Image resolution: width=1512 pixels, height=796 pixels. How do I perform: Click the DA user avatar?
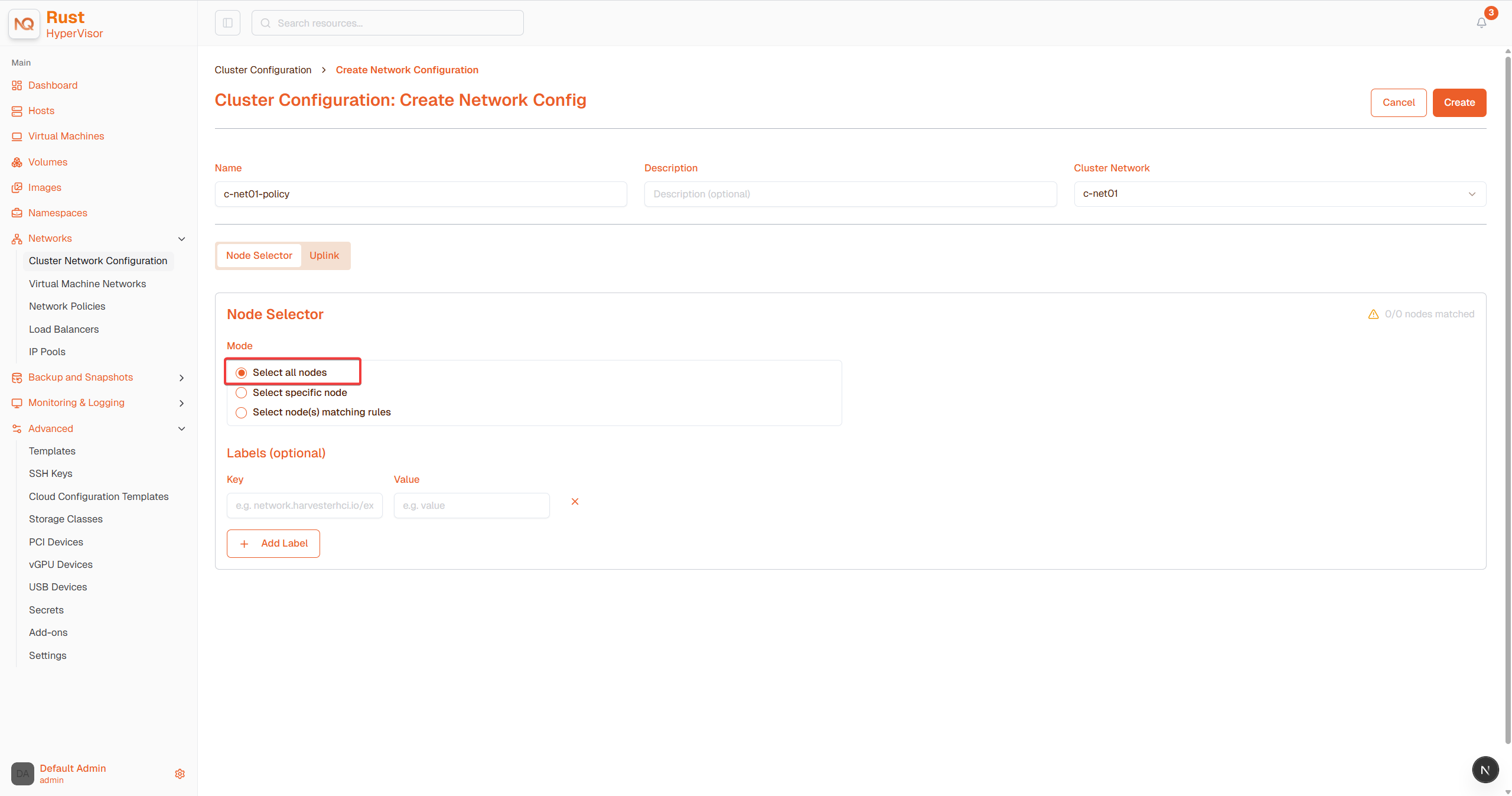(22, 774)
